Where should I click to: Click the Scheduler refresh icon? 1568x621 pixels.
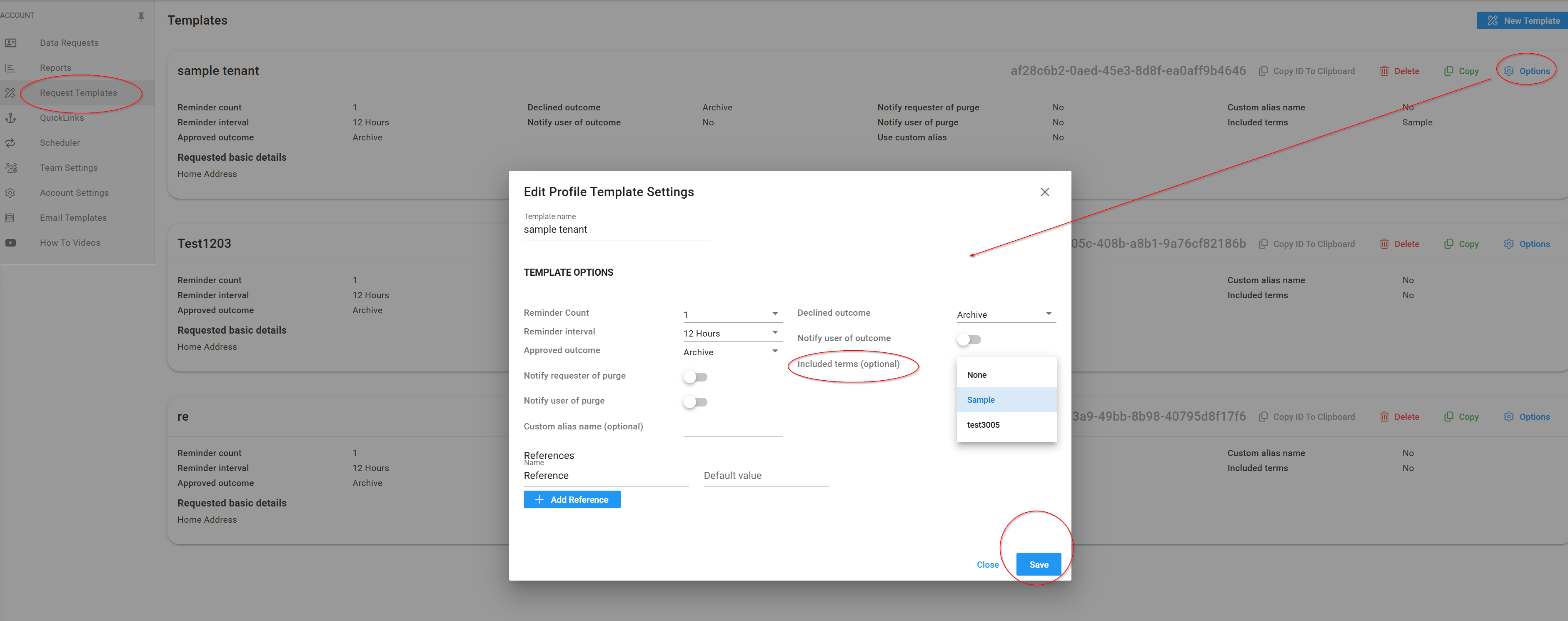[11, 143]
